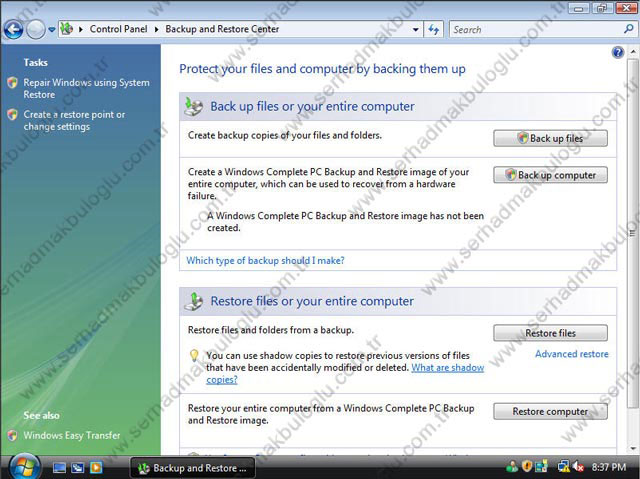Image resolution: width=640 pixels, height=479 pixels.
Task: Click 'Create backup copies of your files and folders.' text
Action: tap(285, 135)
